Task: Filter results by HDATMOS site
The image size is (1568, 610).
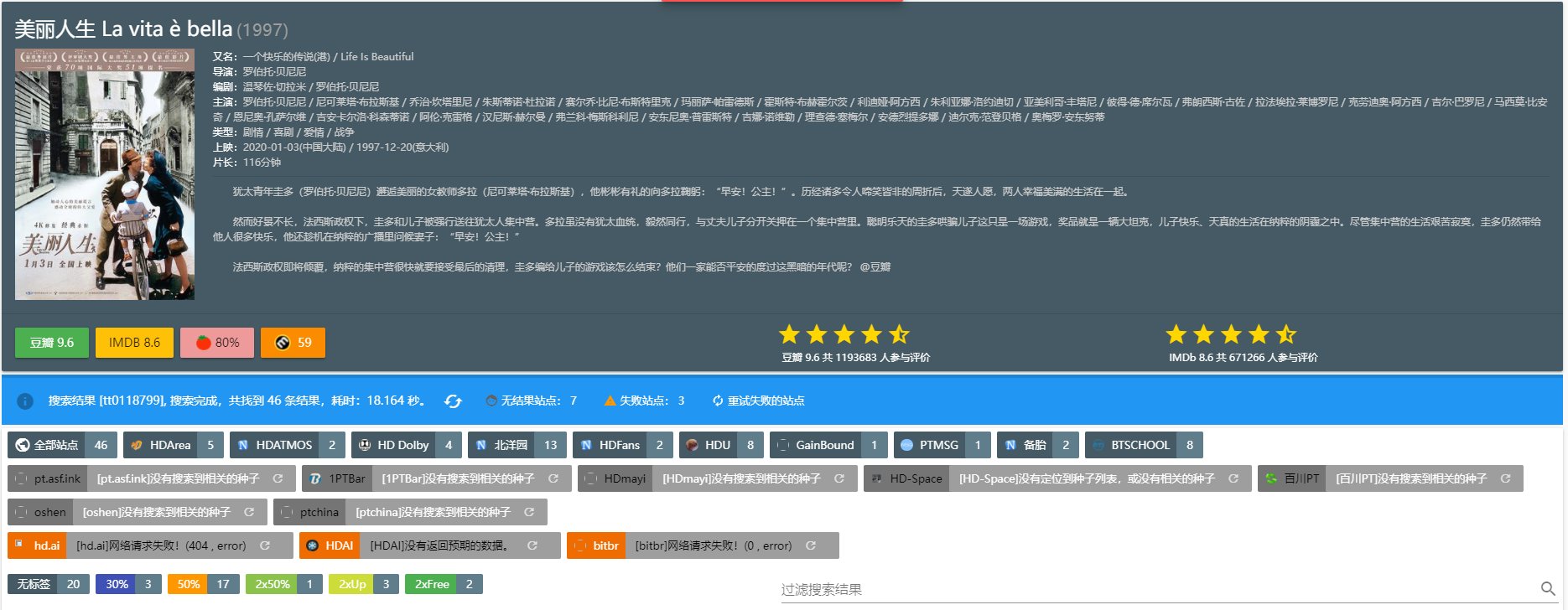Action: 288,445
